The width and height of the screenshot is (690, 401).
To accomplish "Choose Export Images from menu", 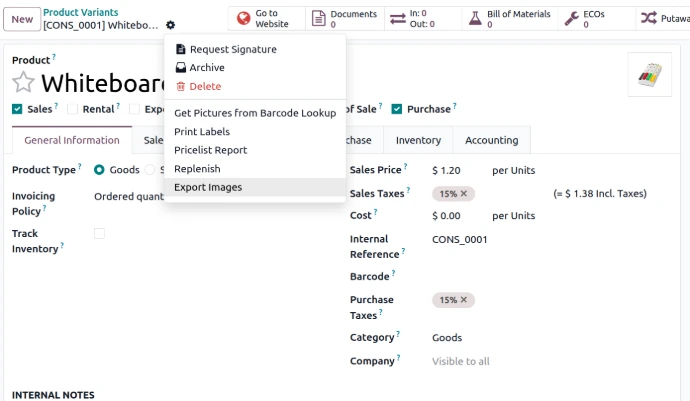I will pos(208,187).
